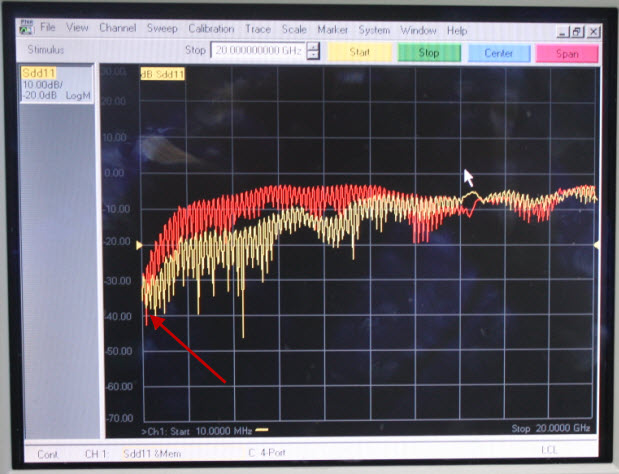The height and width of the screenshot is (474, 619).
Task: Click the left reference level marker triangle
Action: 139,244
